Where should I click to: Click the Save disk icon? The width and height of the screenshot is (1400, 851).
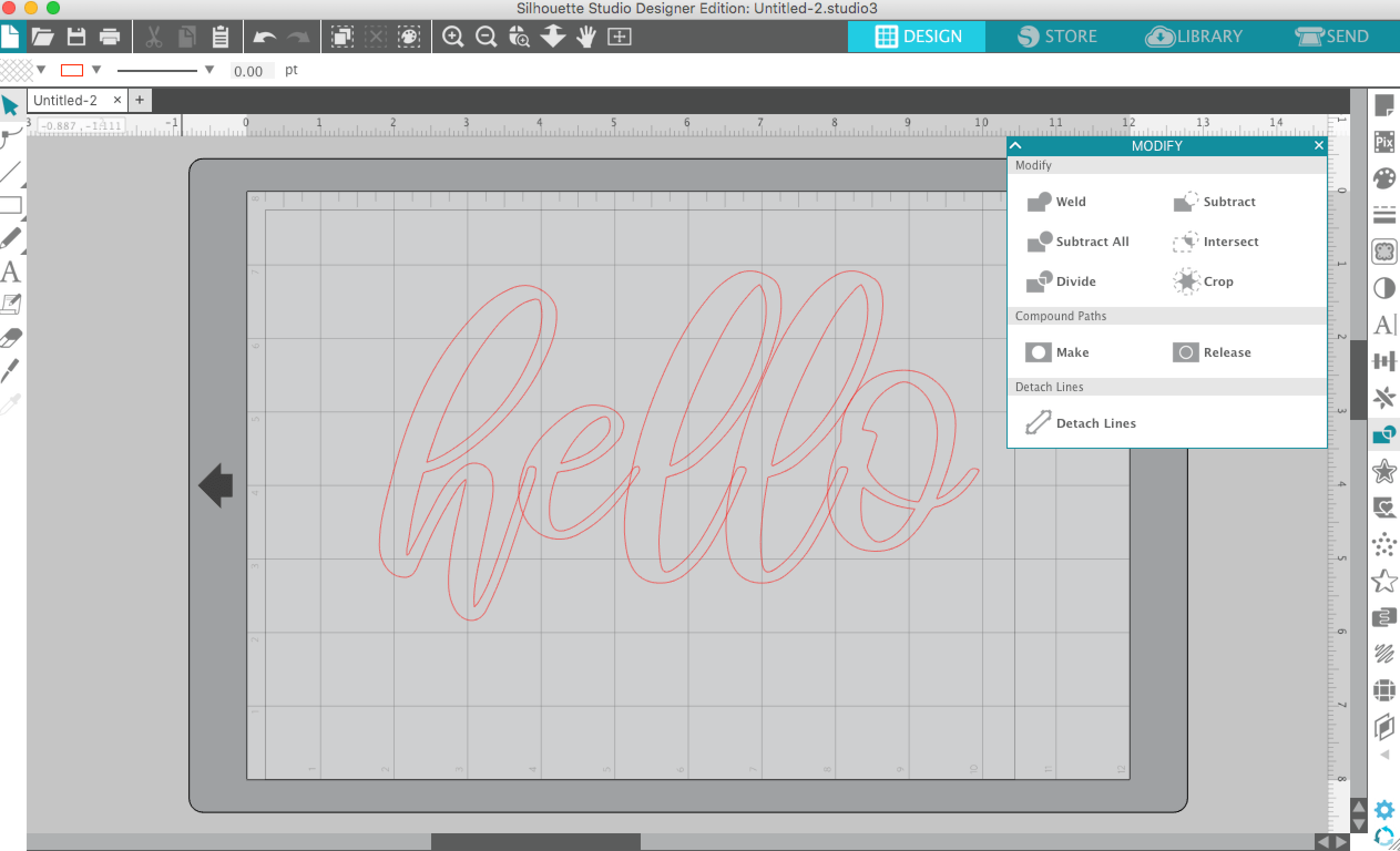point(76,37)
